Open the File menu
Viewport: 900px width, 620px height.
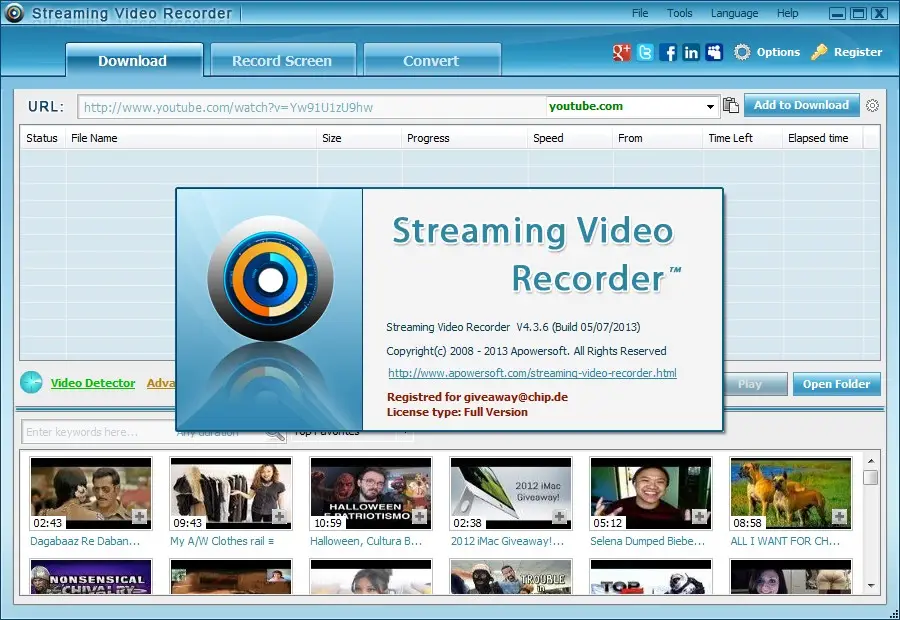coord(640,13)
